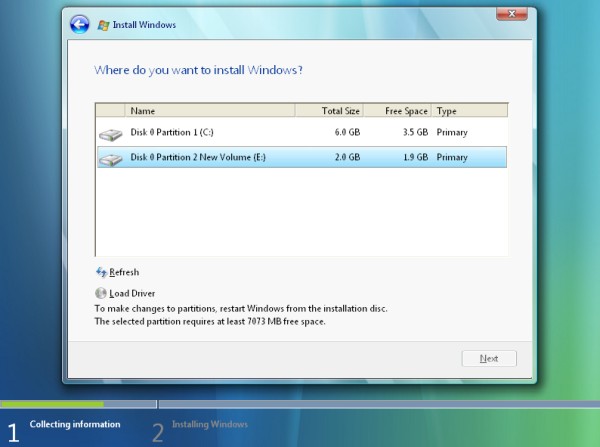The width and height of the screenshot is (600, 447).
Task: Open the Load Driver link
Action: (132, 293)
